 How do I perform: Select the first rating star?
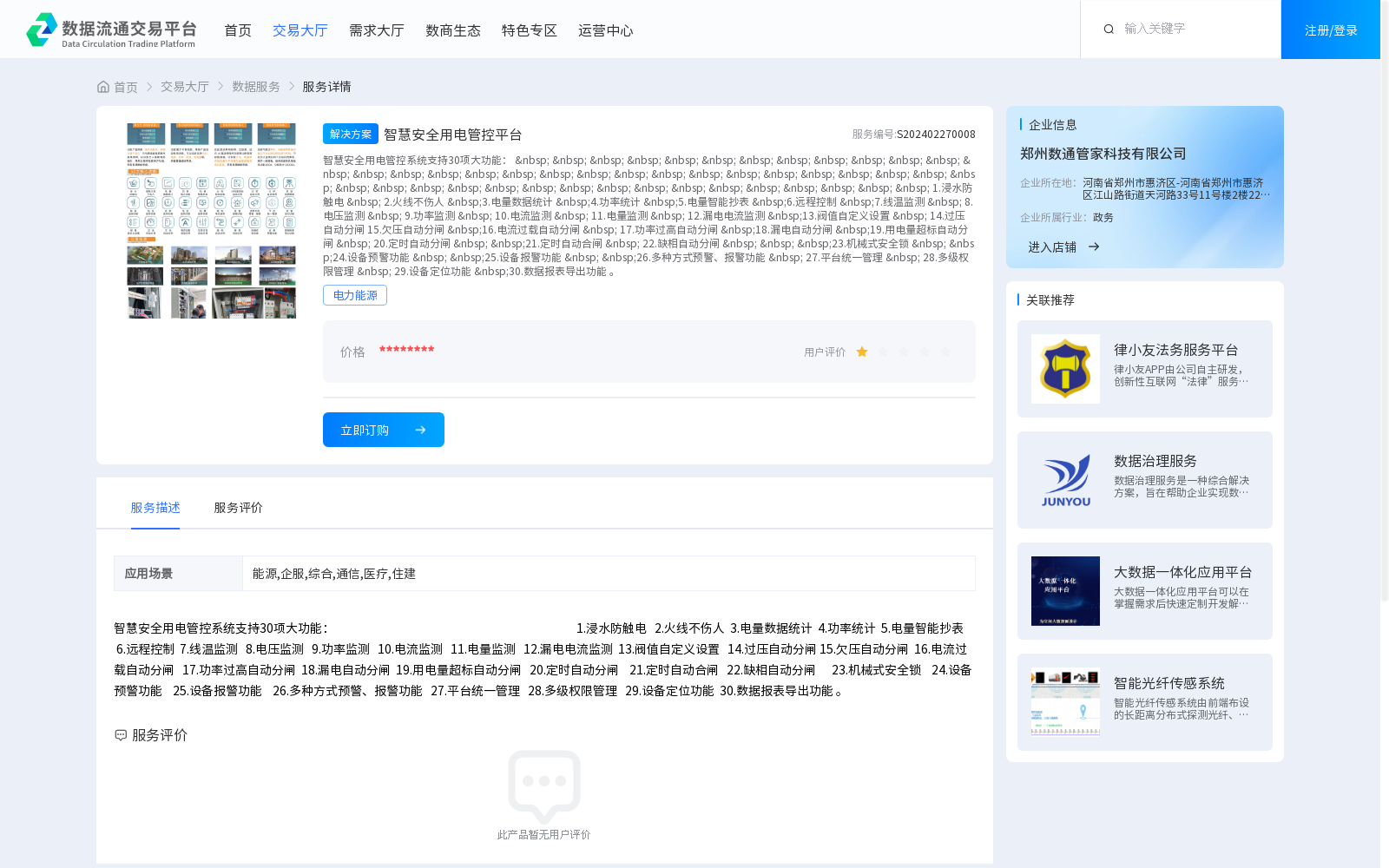[x=862, y=352]
